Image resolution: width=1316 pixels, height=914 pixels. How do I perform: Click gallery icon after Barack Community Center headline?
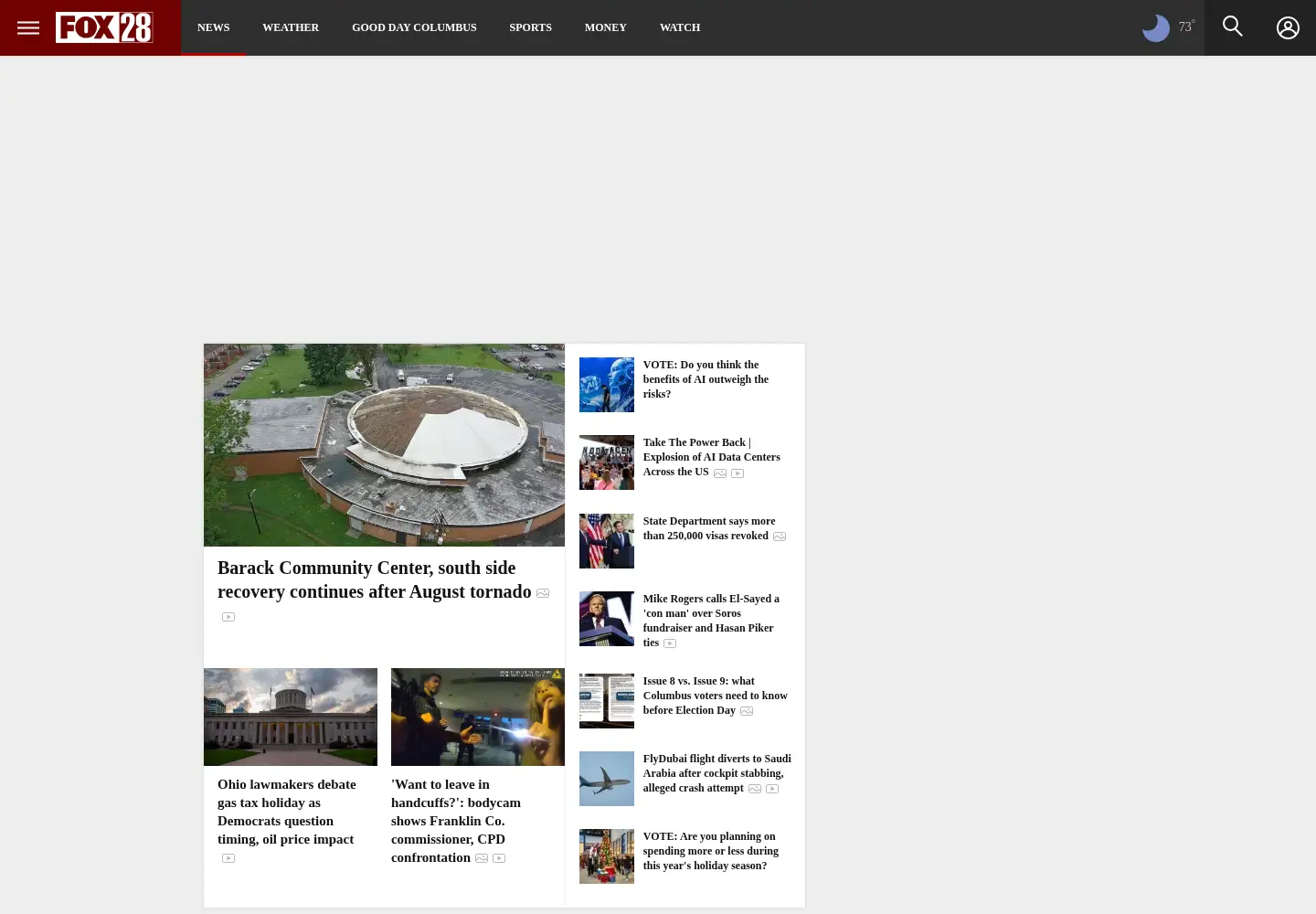543,593
